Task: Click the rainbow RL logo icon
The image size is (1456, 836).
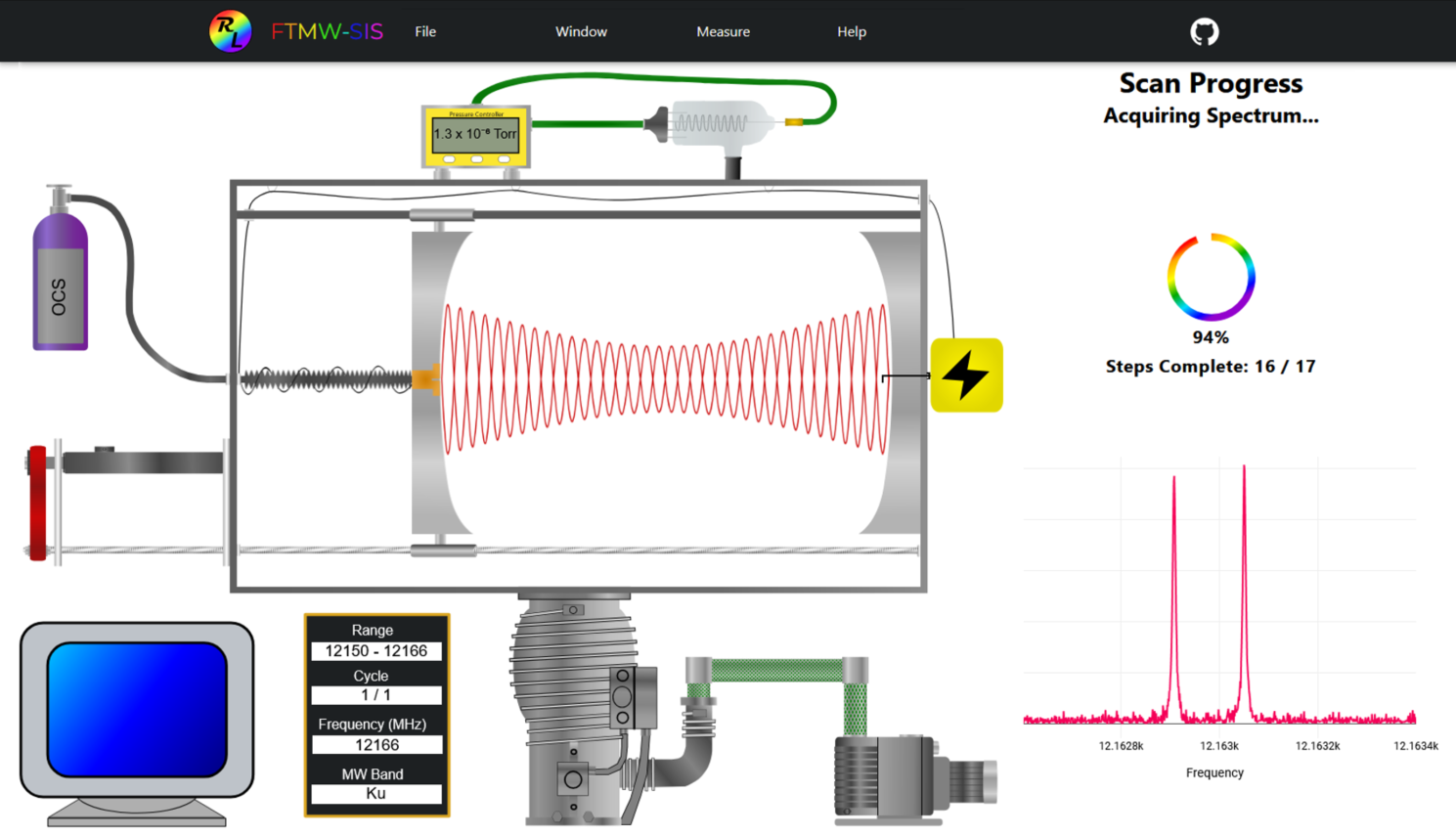Action: pos(230,31)
